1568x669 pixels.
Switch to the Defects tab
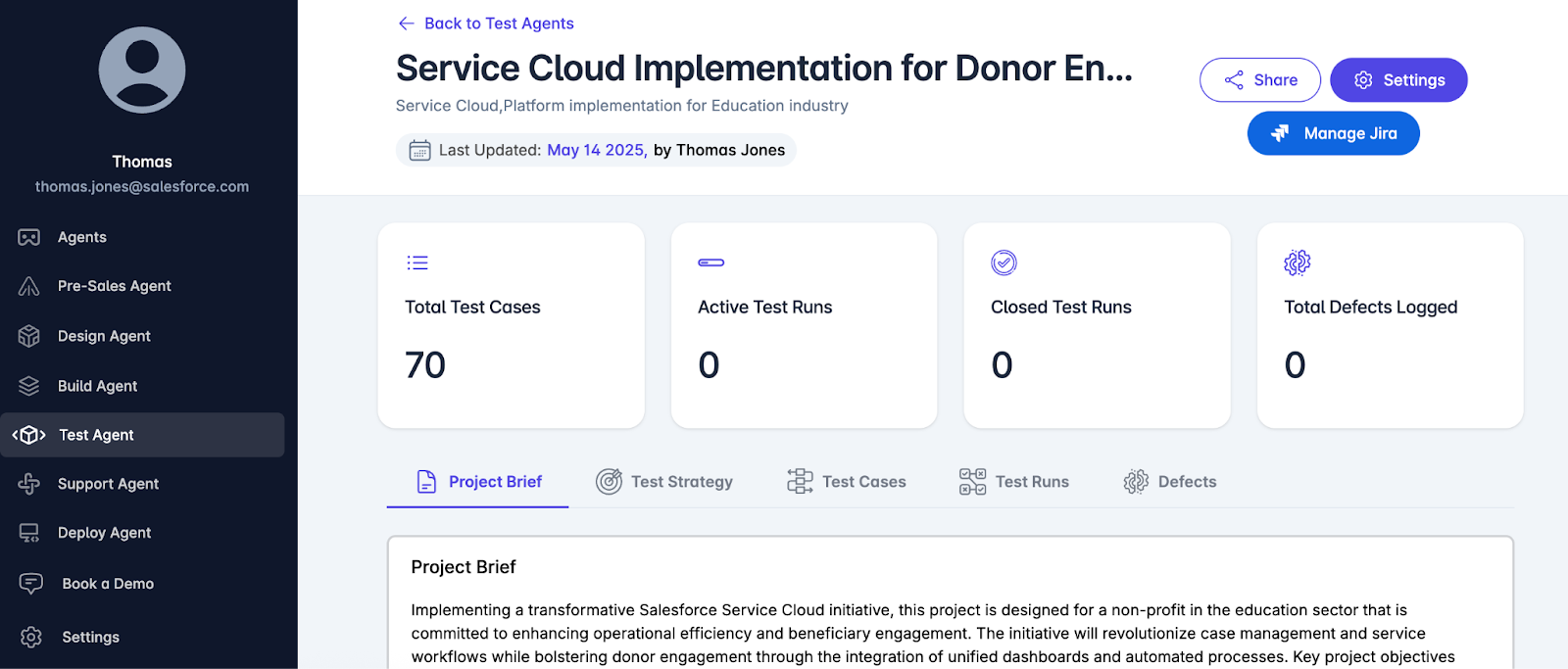(1170, 482)
